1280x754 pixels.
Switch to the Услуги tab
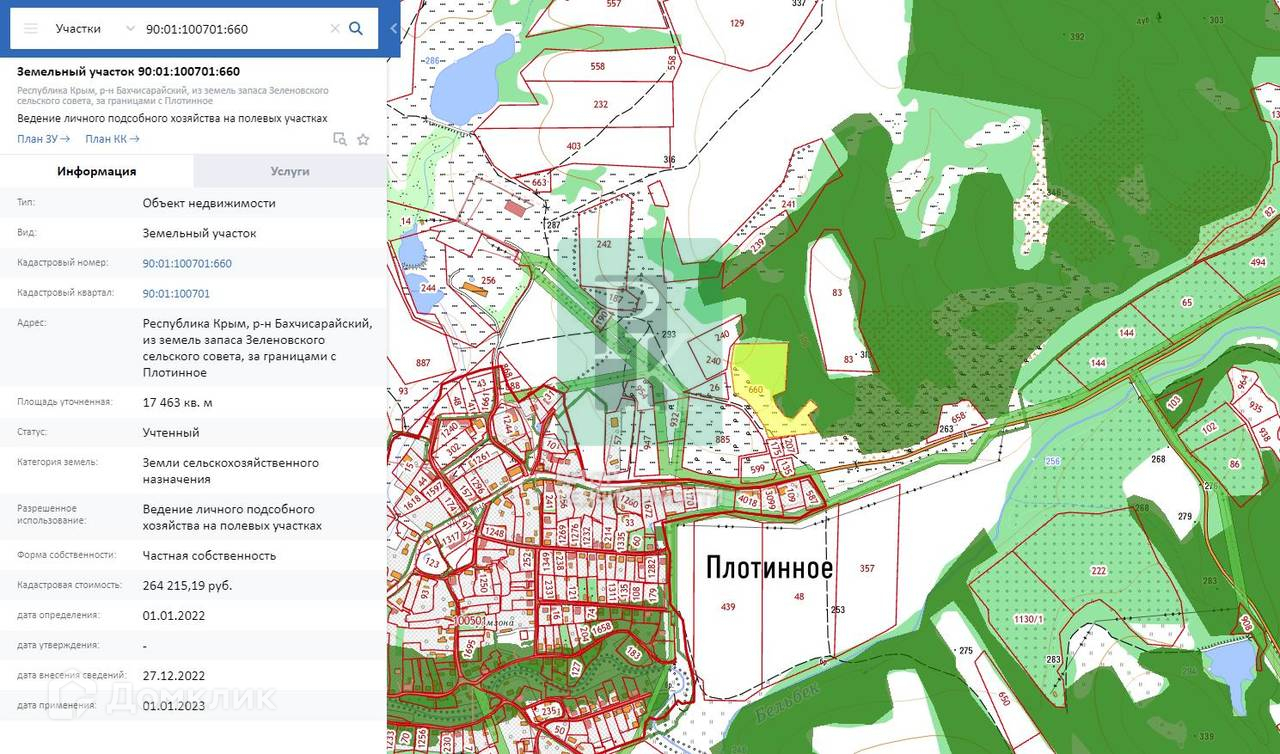(290, 171)
